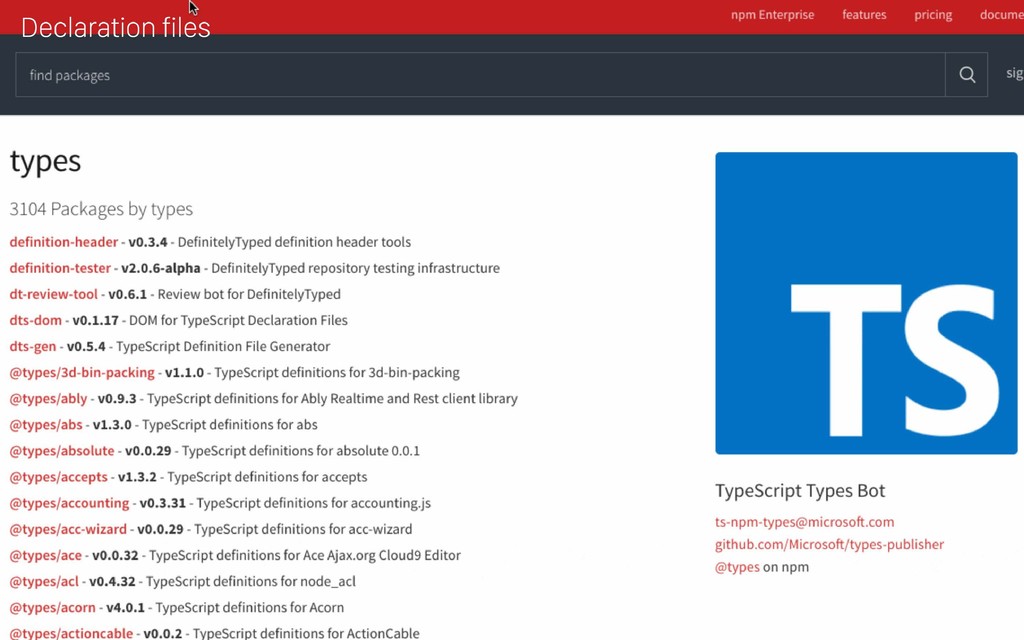This screenshot has height=640, width=1024.
Task: Open the @types/ace package link
Action: click(46, 555)
